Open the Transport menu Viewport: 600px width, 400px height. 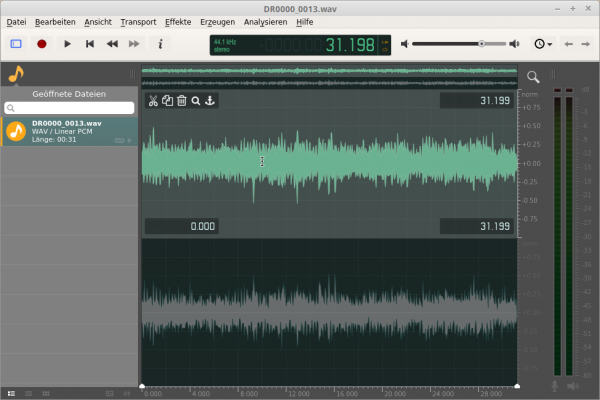138,22
